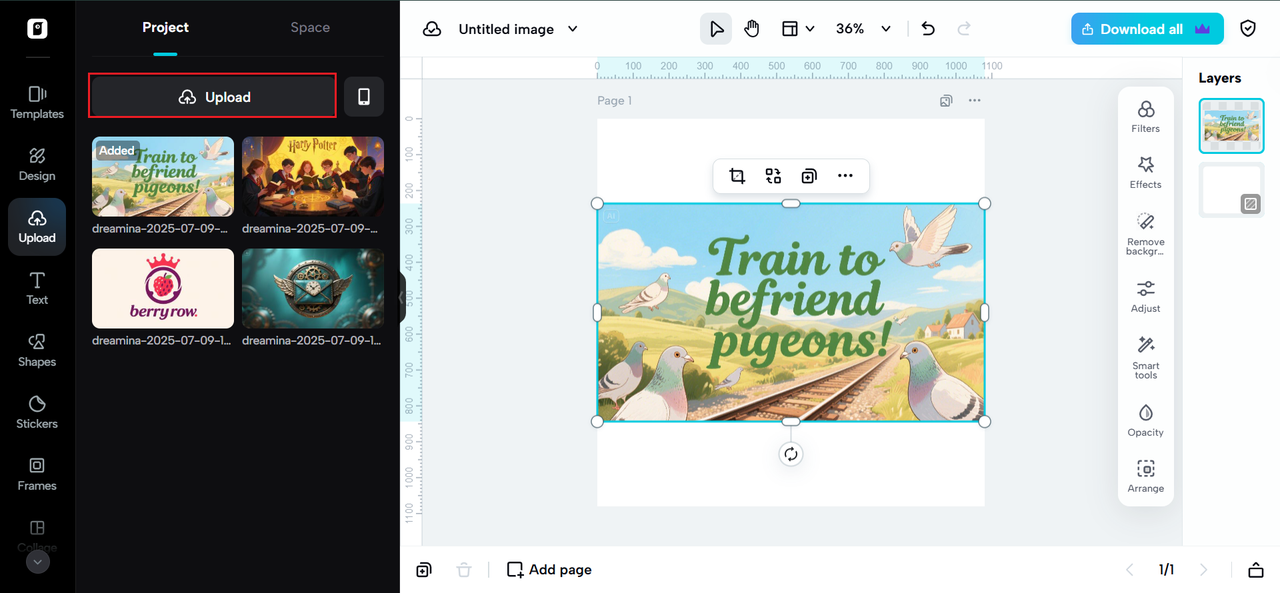
Task: Open the Opacity control
Action: (1145, 419)
